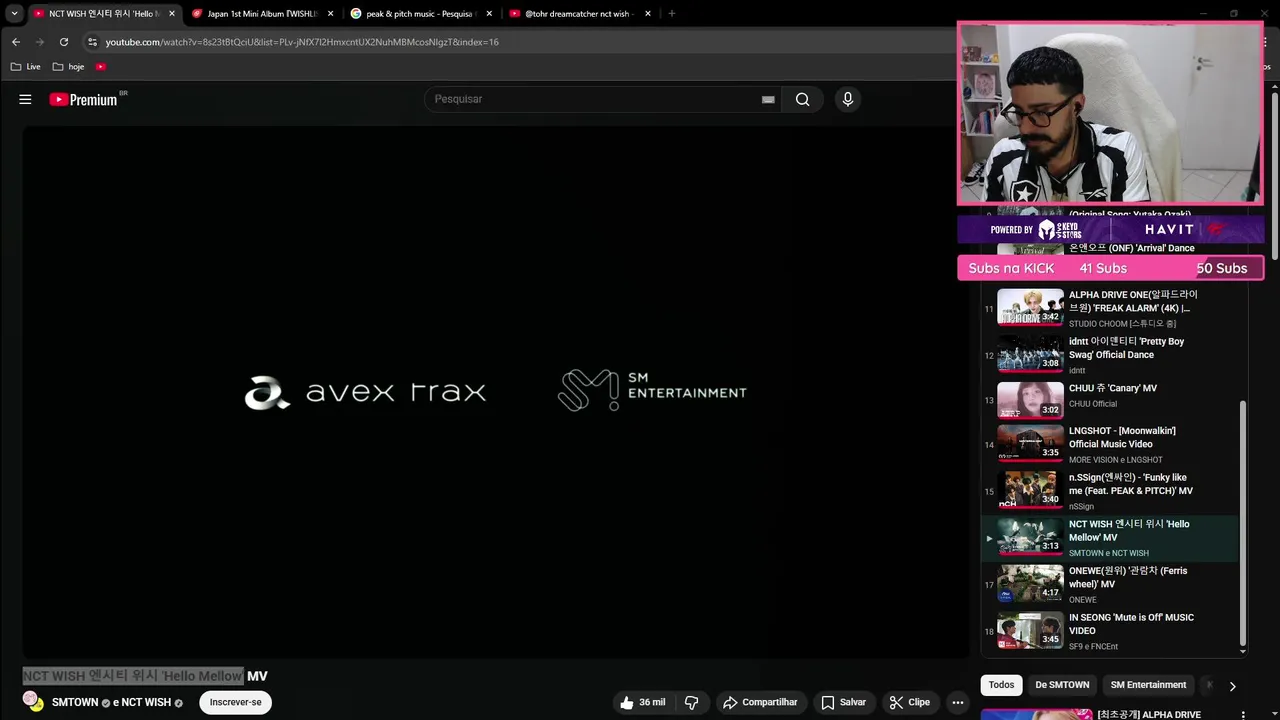Play IN SEONG 'Mute is Off' thumbnail
Viewport: 1280px width, 720px height.
(1030, 631)
